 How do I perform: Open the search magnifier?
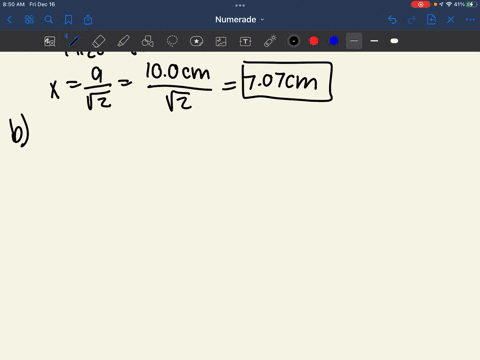(49, 20)
